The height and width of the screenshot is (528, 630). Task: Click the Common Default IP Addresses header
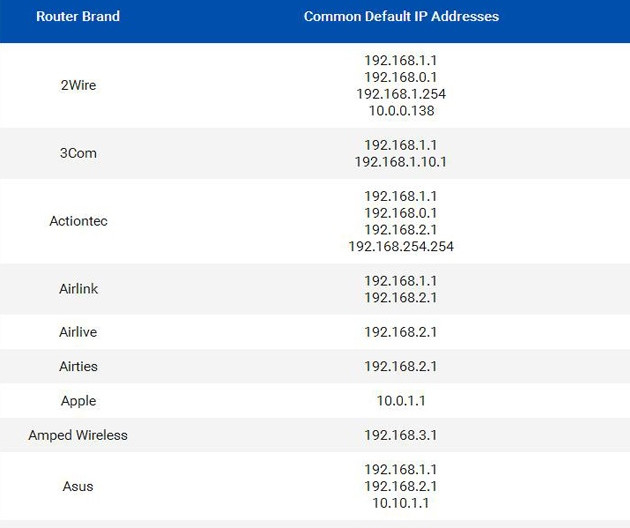pyautogui.click(x=401, y=17)
